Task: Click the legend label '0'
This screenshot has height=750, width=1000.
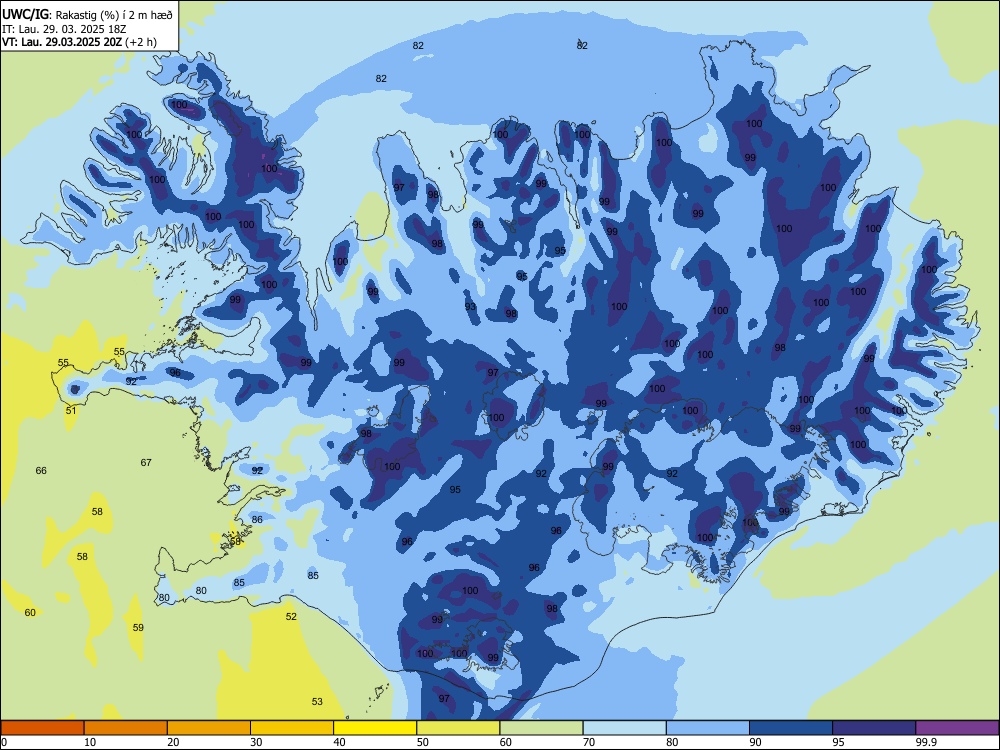Action: (4, 742)
